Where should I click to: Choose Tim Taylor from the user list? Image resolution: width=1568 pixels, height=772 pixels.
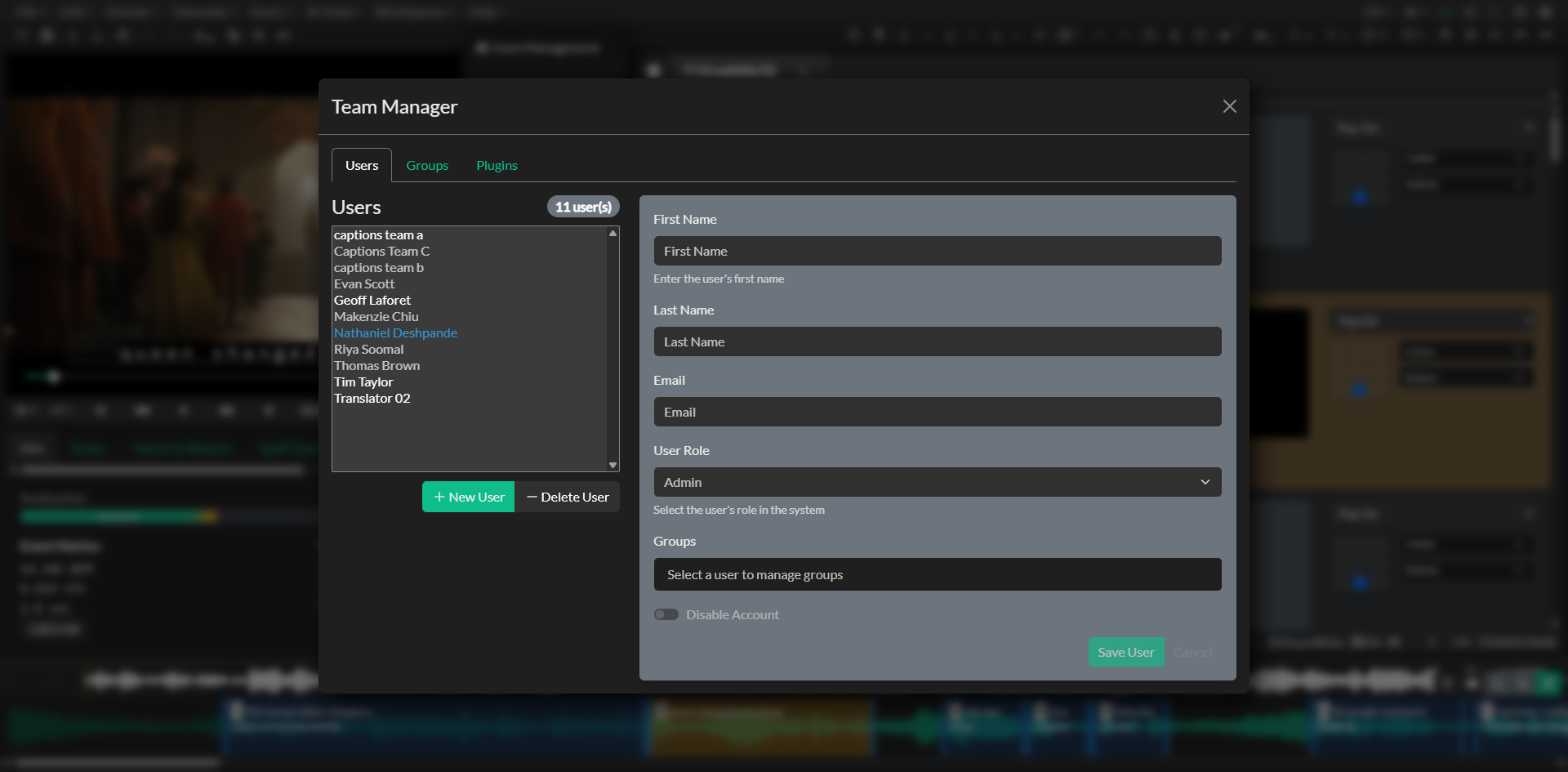pos(363,382)
